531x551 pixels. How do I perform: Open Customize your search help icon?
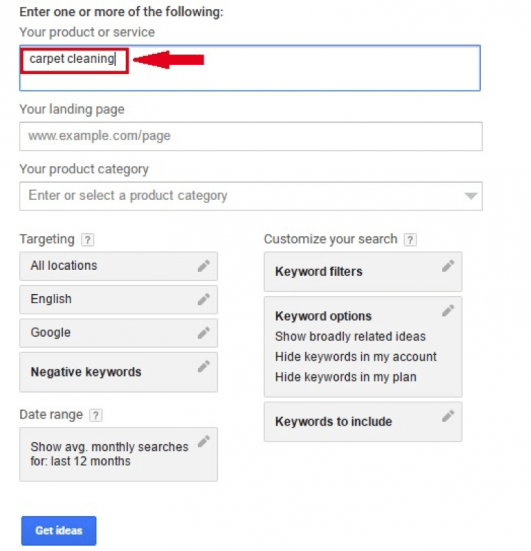[410, 240]
